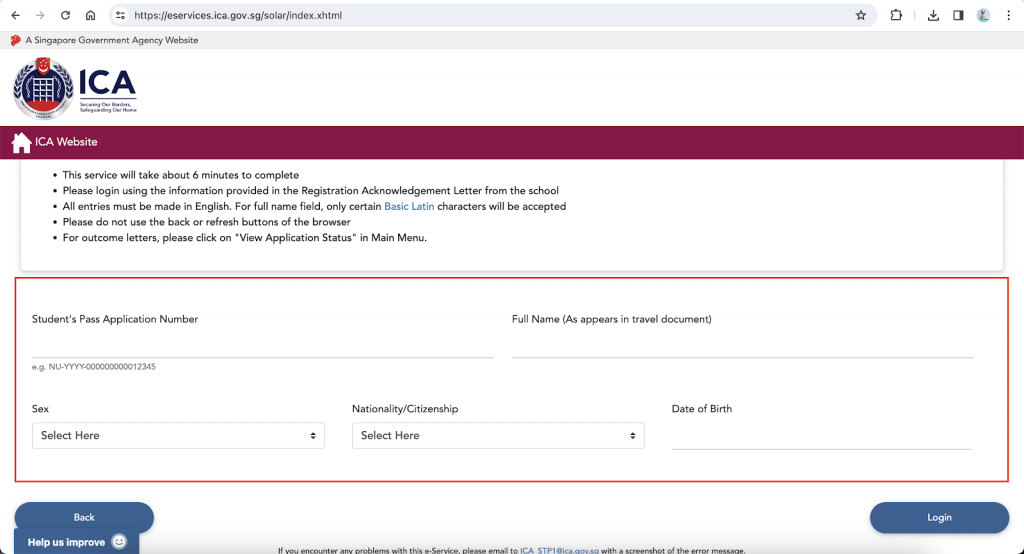Open the Nationality/Citizenship dropdown
This screenshot has width=1024, height=554.
point(498,436)
